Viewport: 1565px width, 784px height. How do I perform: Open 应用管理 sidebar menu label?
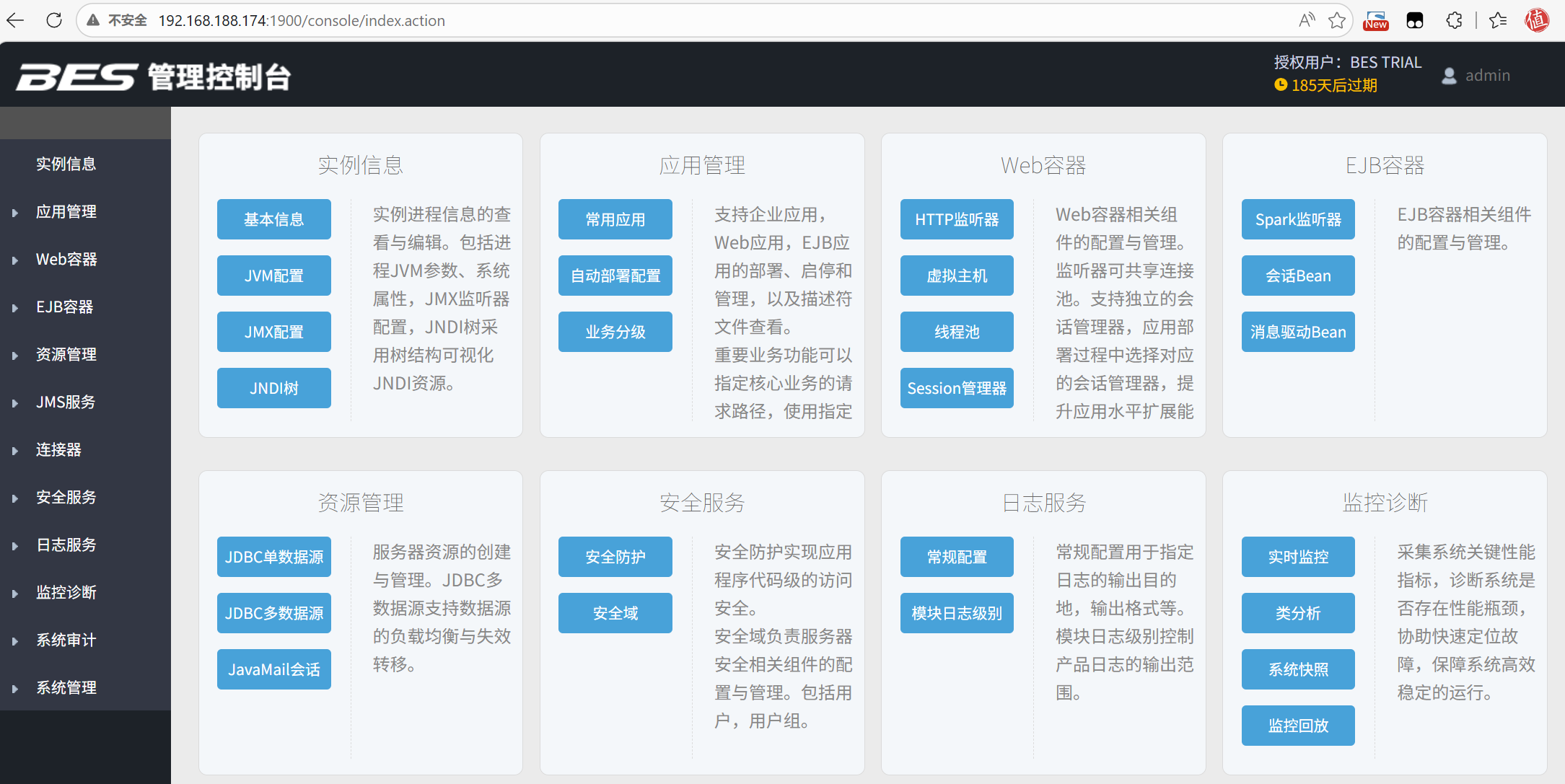(x=66, y=211)
